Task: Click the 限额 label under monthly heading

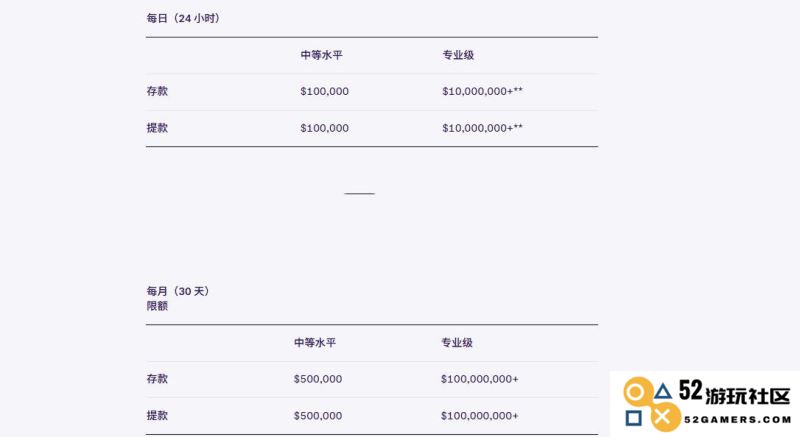Action: click(157, 306)
